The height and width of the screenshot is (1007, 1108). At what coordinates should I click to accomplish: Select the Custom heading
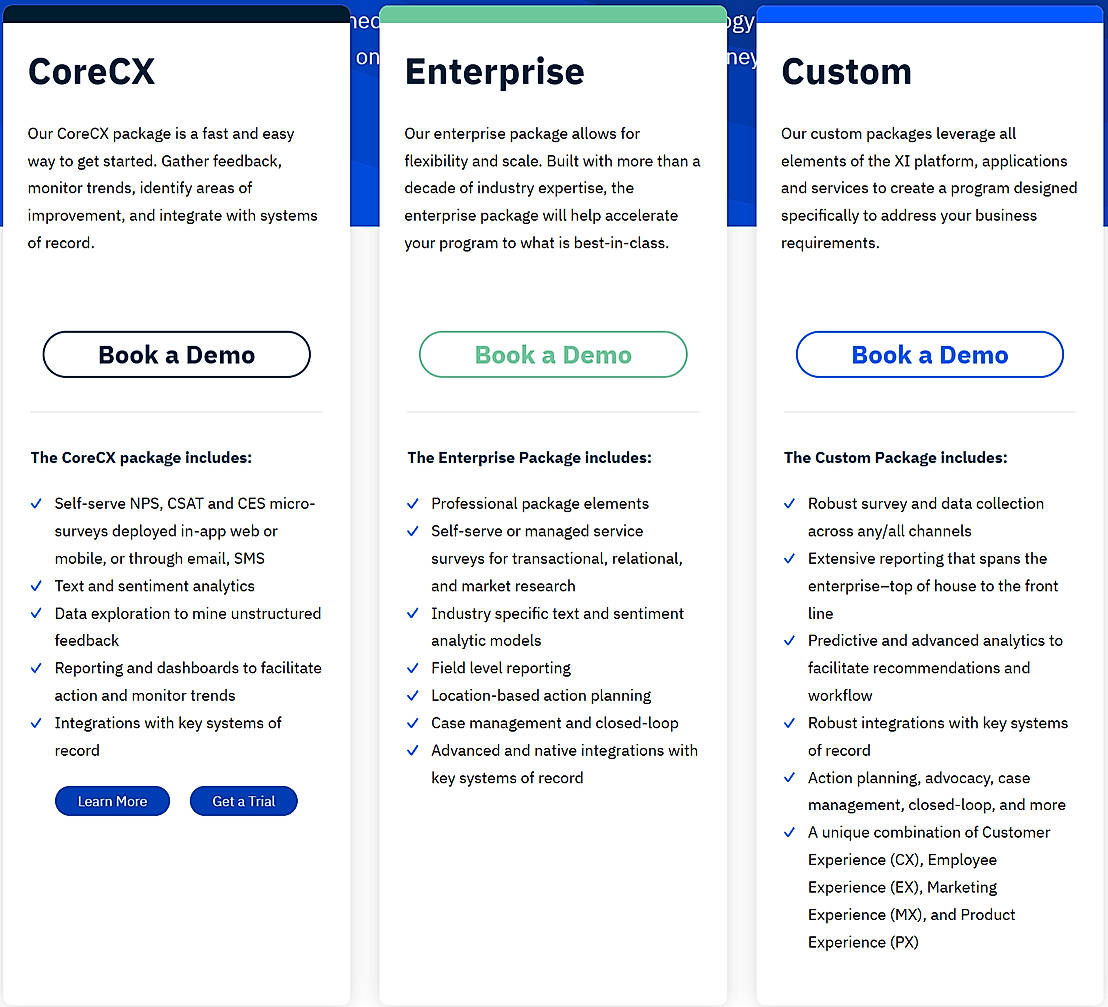point(847,71)
